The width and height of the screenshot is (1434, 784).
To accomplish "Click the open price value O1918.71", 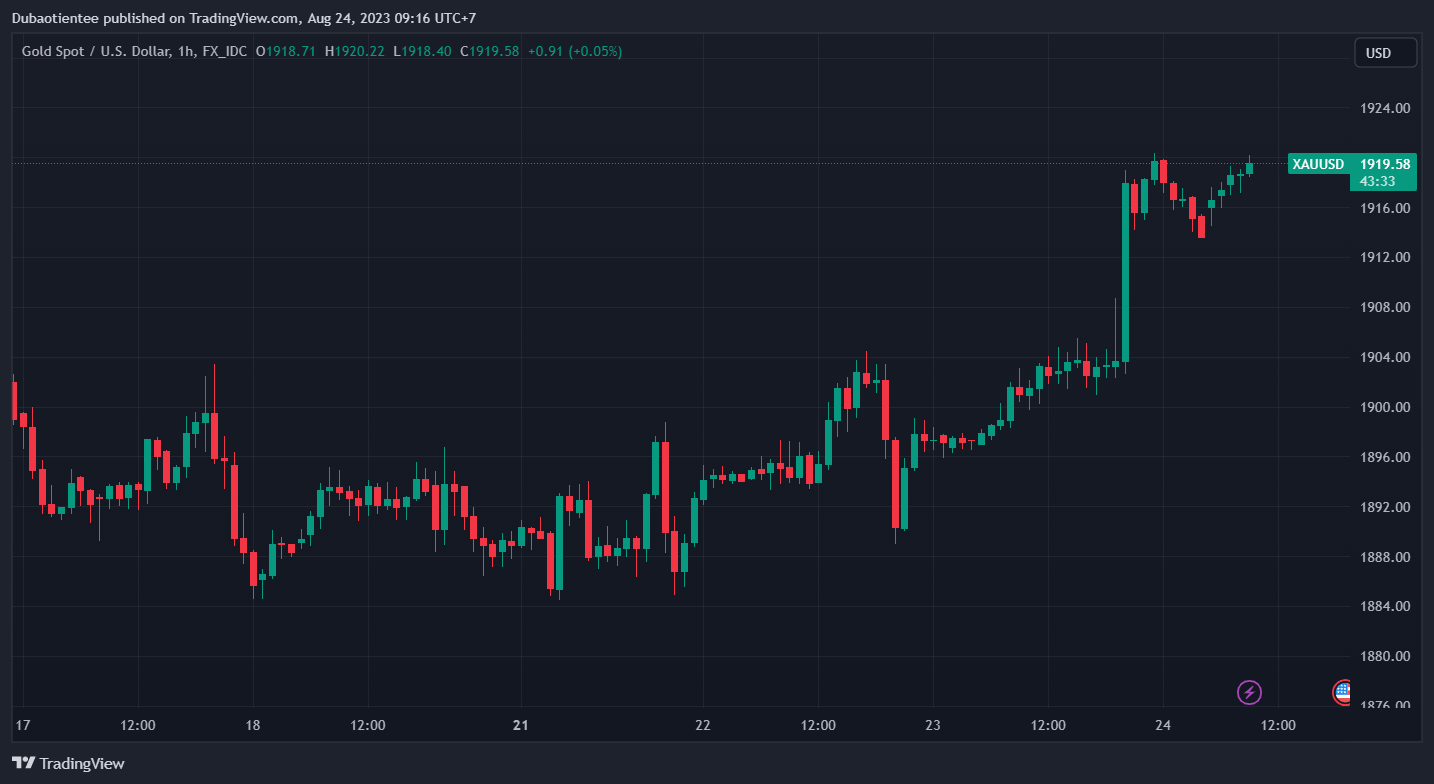I will 286,51.
